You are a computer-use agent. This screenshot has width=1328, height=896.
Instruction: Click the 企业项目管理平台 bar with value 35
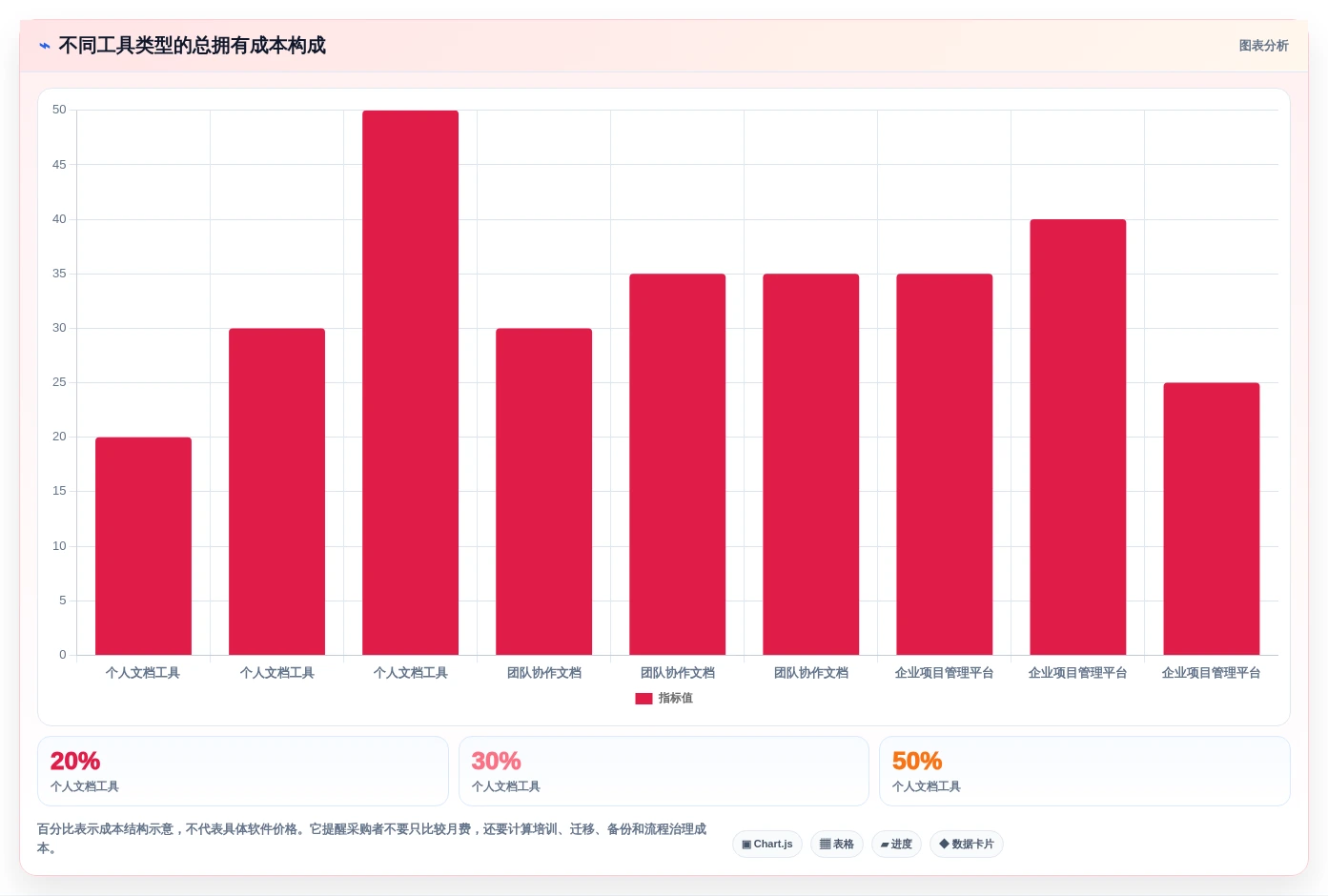[x=945, y=464]
